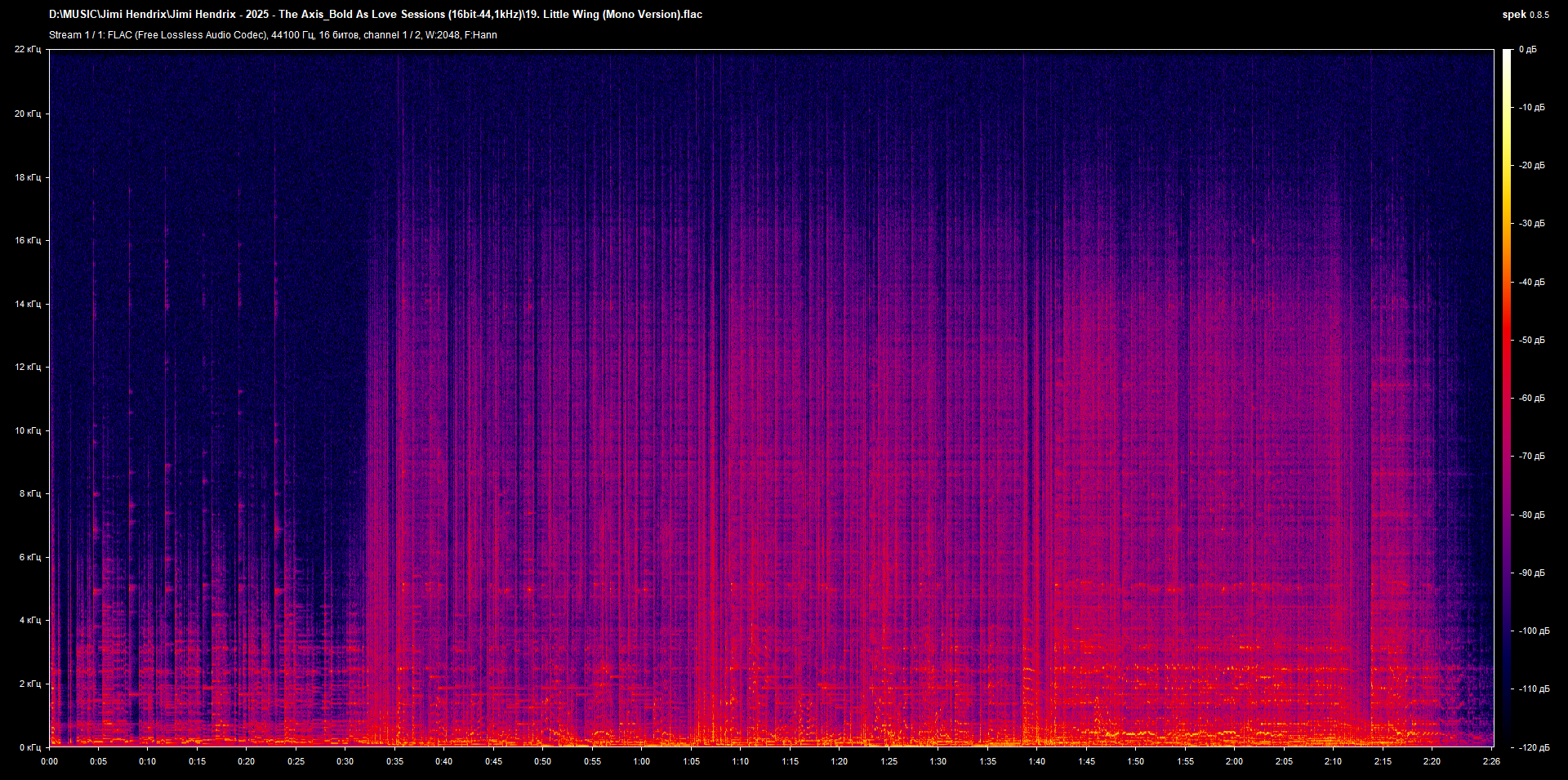The height and width of the screenshot is (780, 1568).
Task: Click the 2:26 end mark on the time axis
Action: pyautogui.click(x=1493, y=760)
